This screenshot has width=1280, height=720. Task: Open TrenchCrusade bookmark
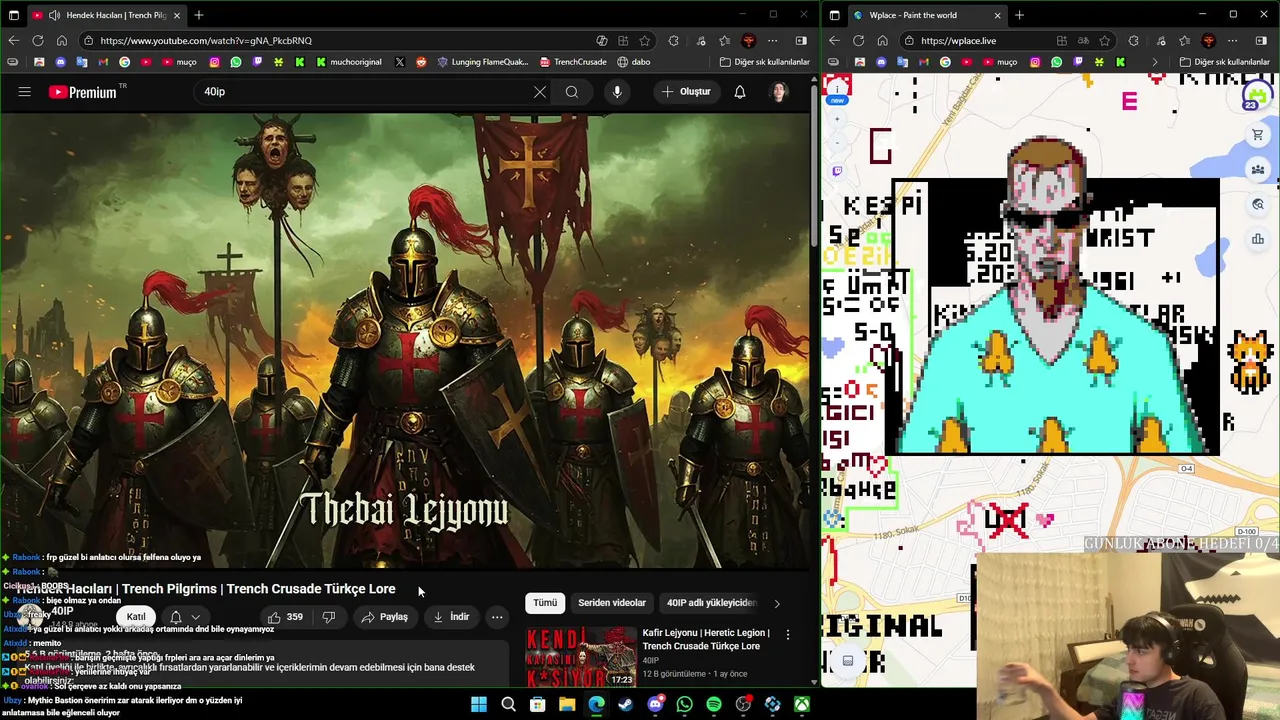(x=573, y=62)
